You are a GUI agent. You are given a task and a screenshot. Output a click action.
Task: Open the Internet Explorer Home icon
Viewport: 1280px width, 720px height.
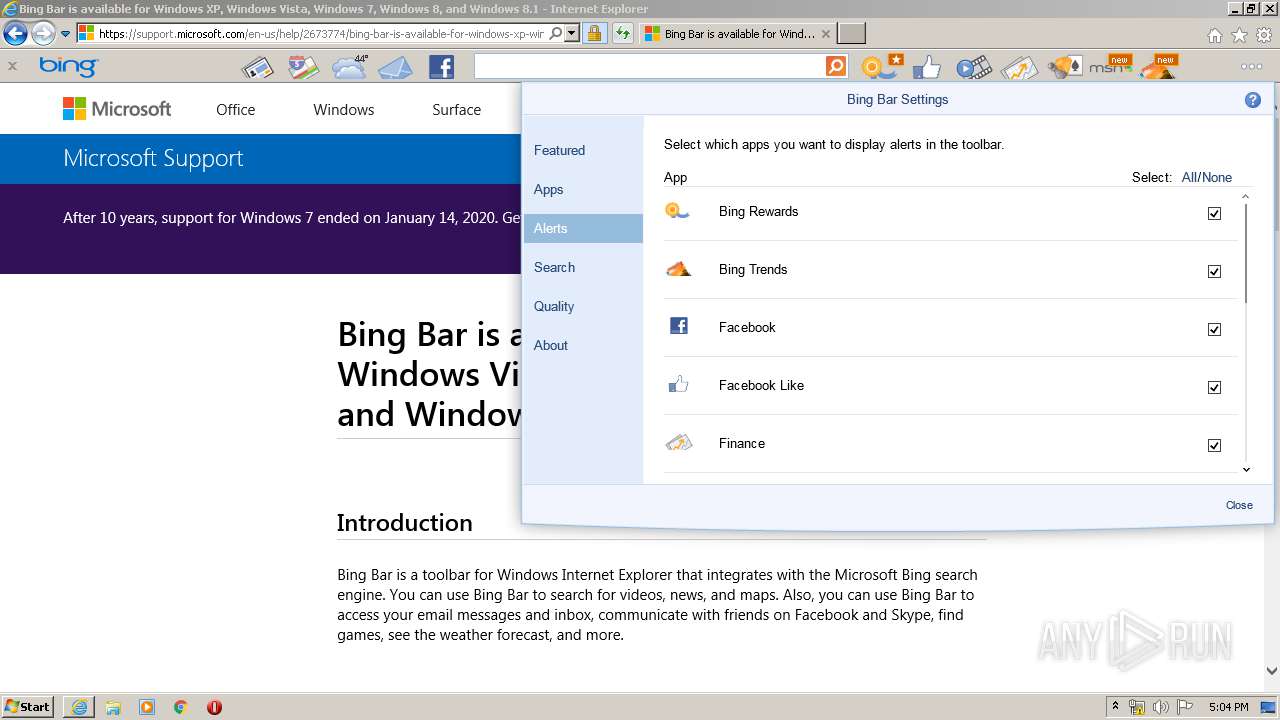[1214, 35]
